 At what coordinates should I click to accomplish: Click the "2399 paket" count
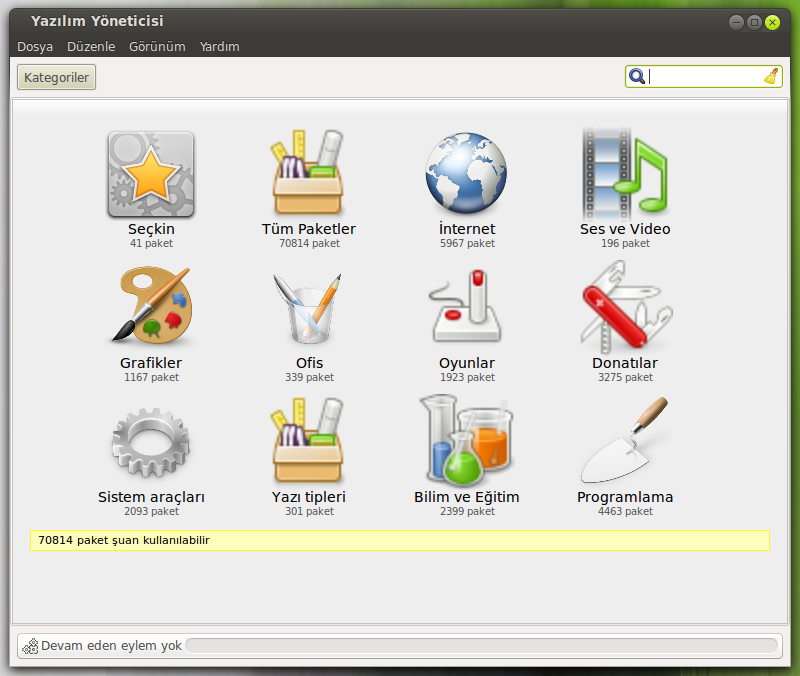coord(467,511)
